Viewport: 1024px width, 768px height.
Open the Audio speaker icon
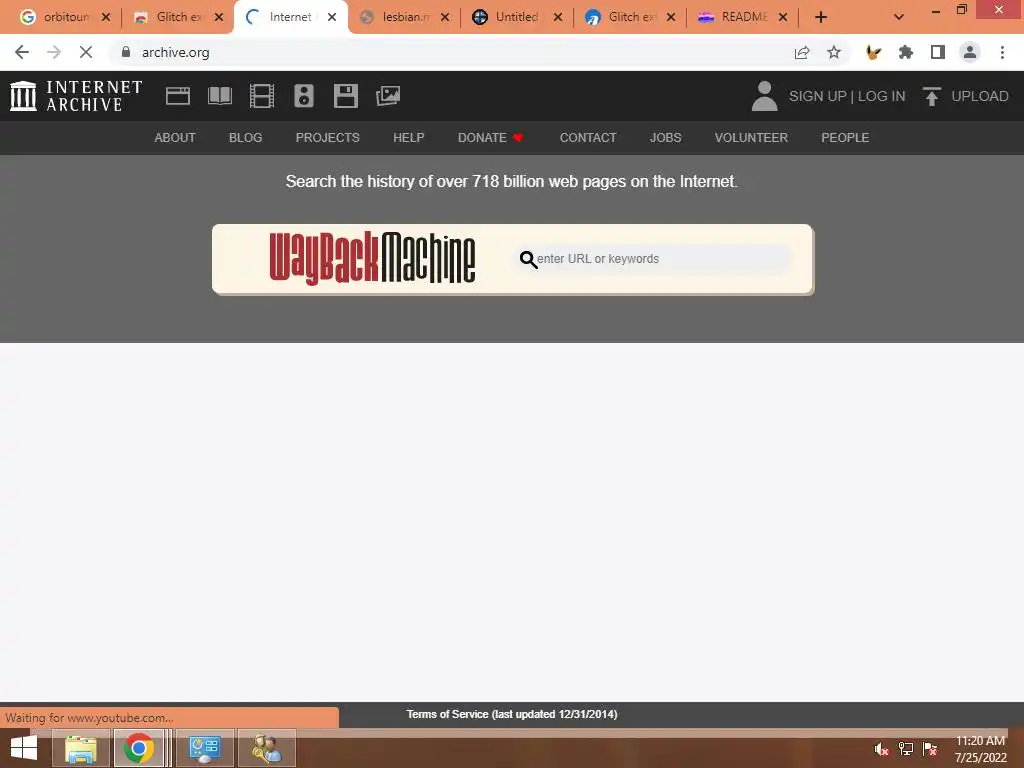[304, 96]
